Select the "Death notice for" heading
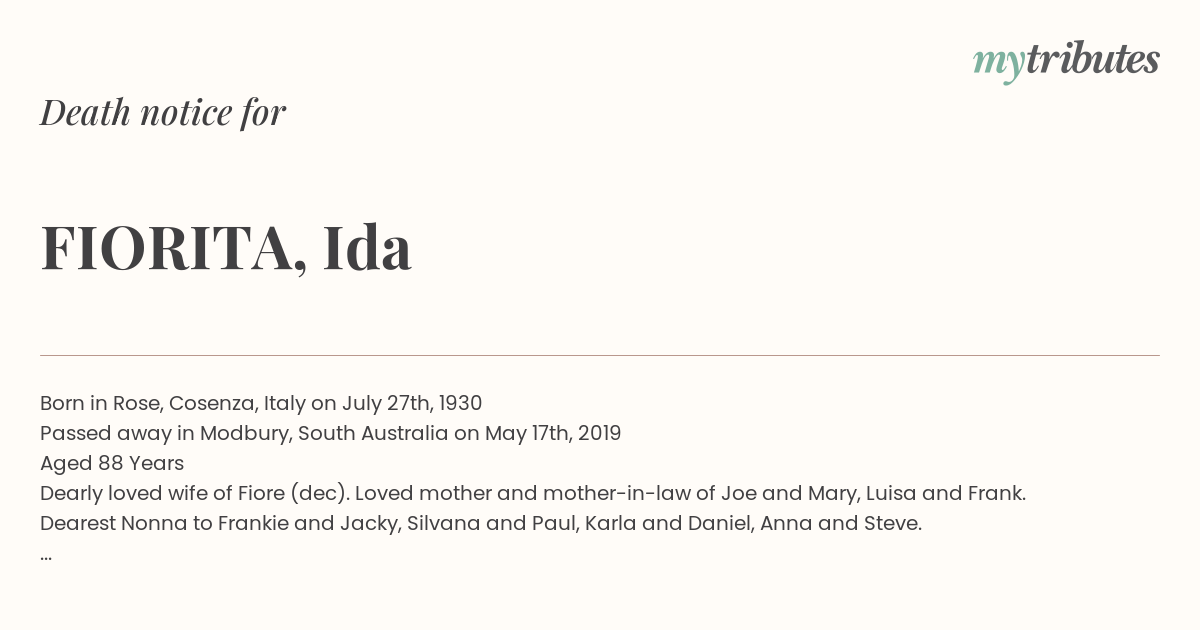This screenshot has height=630, width=1200. (163, 112)
